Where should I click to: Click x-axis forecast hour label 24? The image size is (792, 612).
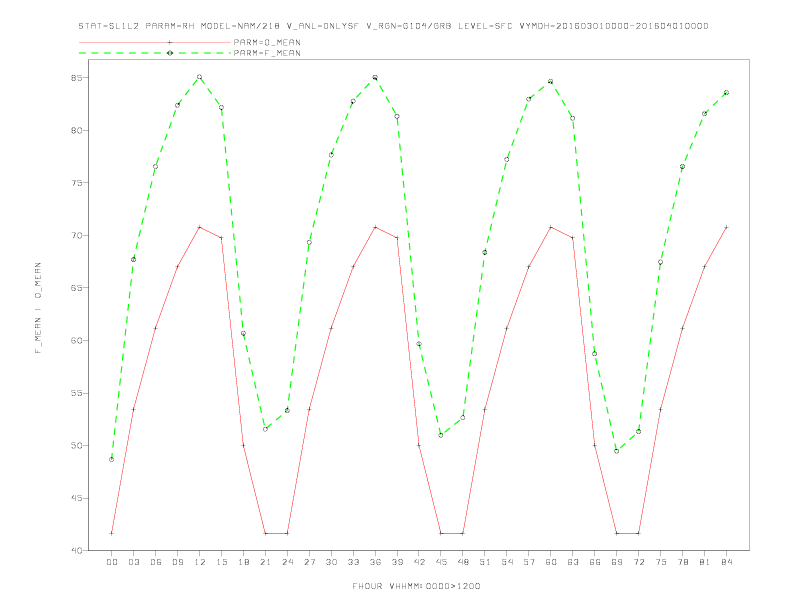pyautogui.click(x=287, y=562)
